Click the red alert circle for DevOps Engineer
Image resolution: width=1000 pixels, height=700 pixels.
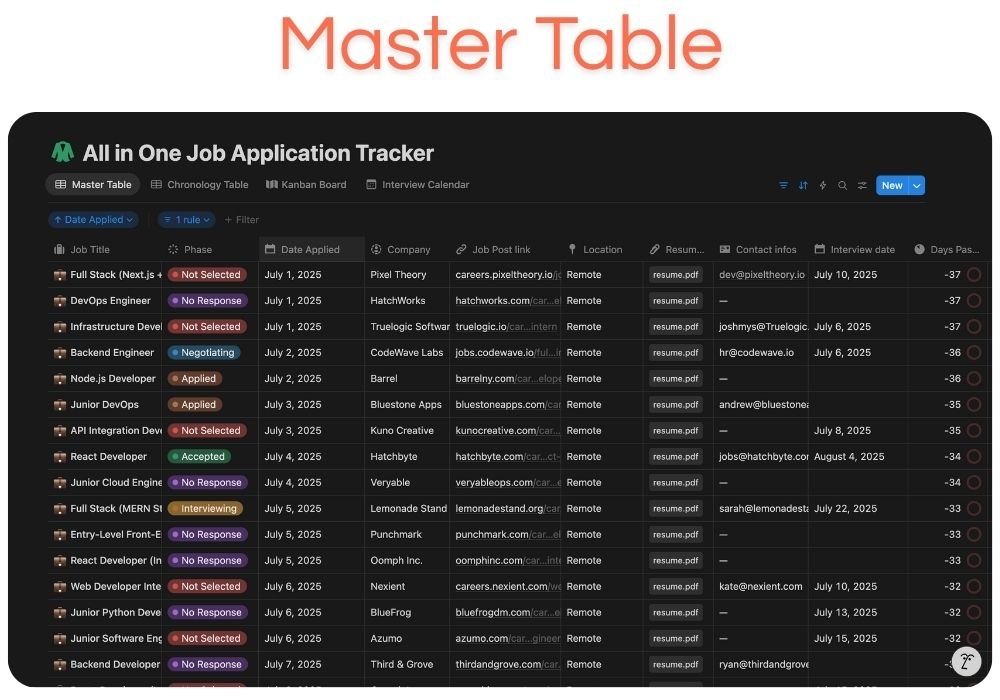[975, 300]
